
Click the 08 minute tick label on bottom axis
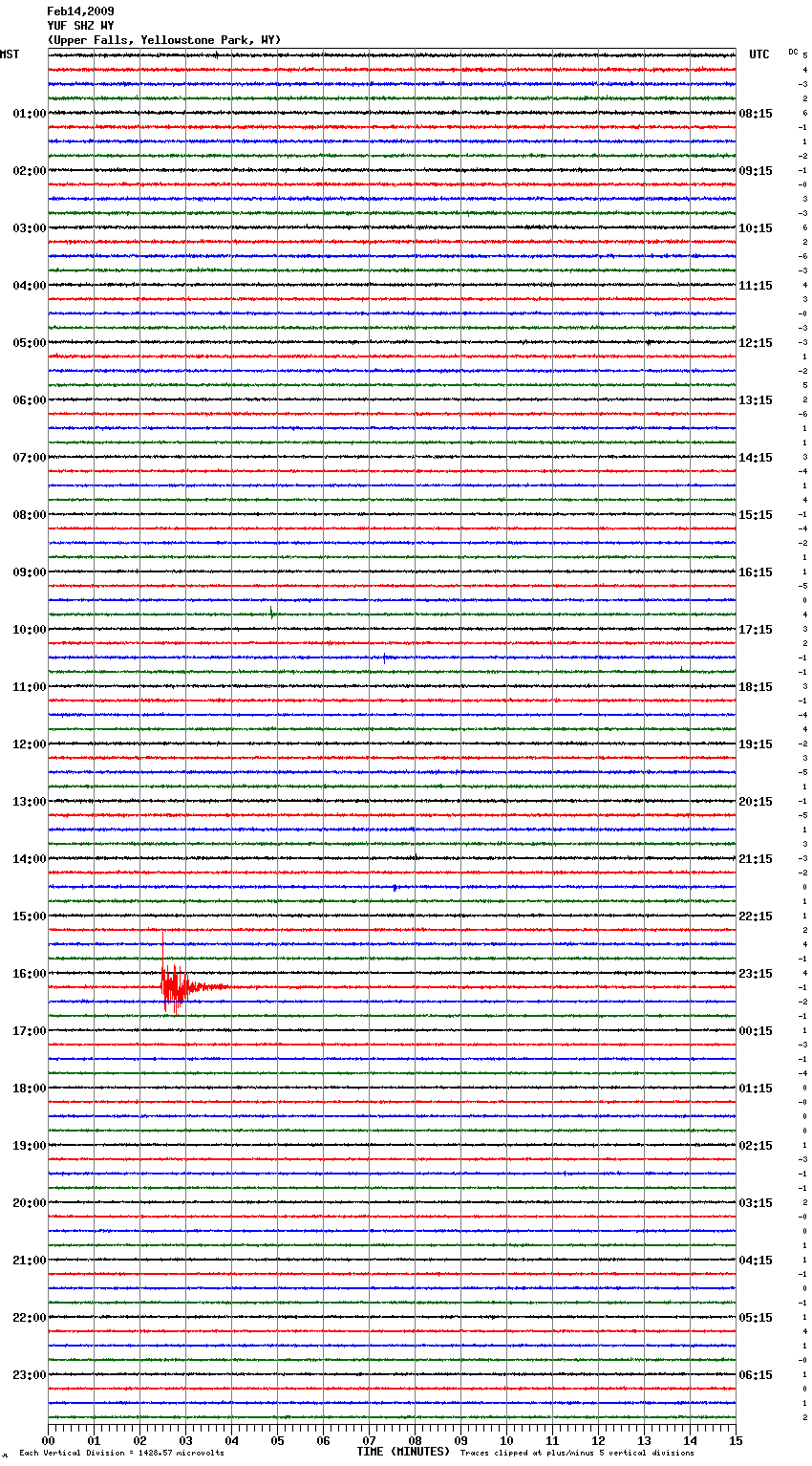(415, 1440)
